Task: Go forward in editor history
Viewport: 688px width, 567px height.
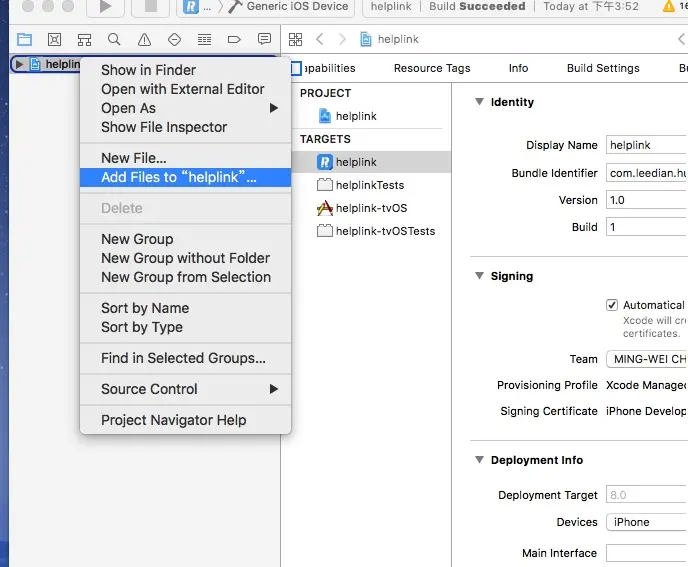Action: click(x=343, y=39)
